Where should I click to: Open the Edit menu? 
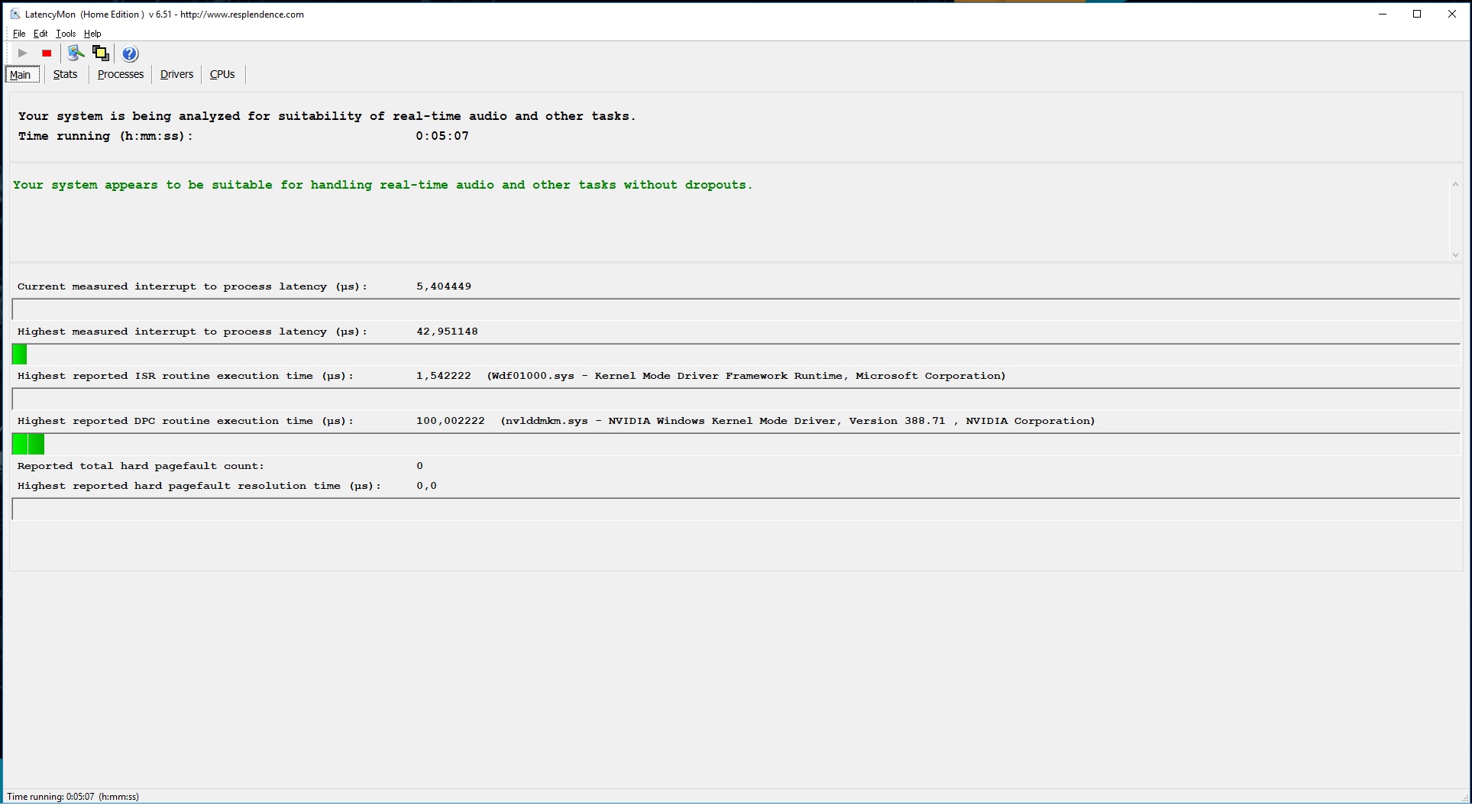[x=40, y=34]
